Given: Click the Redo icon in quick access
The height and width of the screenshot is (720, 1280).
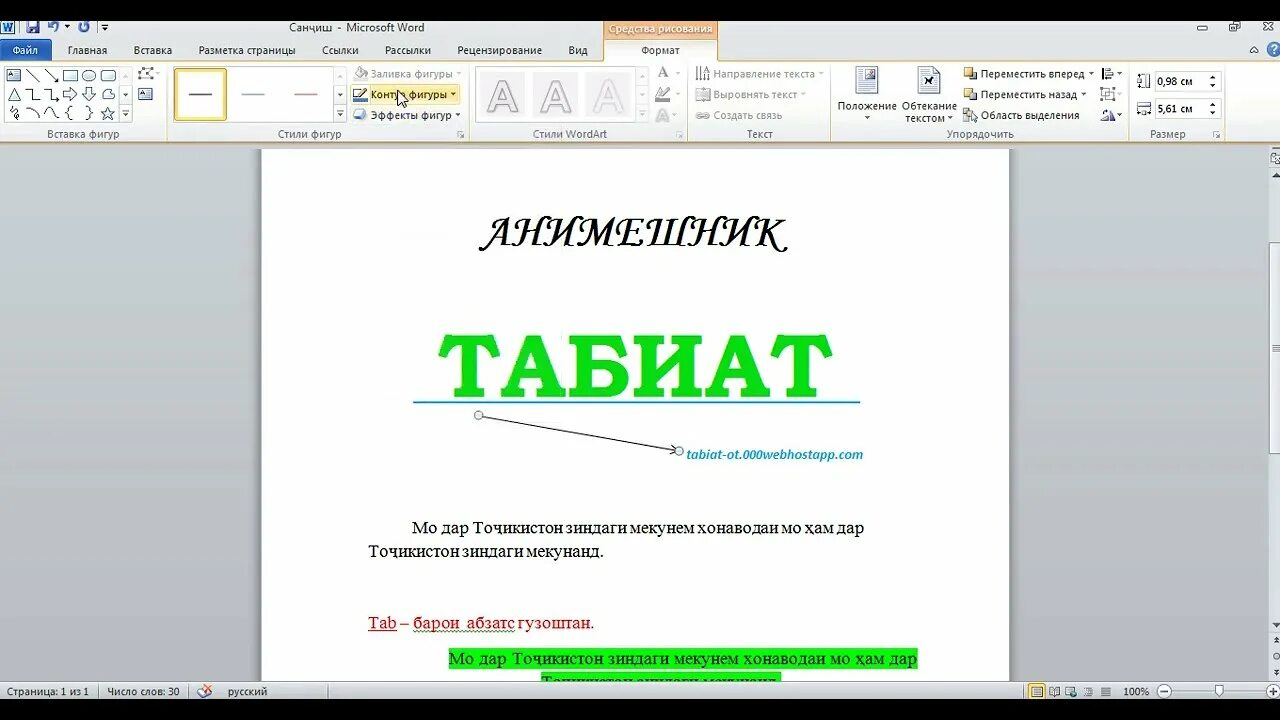Looking at the screenshot, I should point(84,27).
